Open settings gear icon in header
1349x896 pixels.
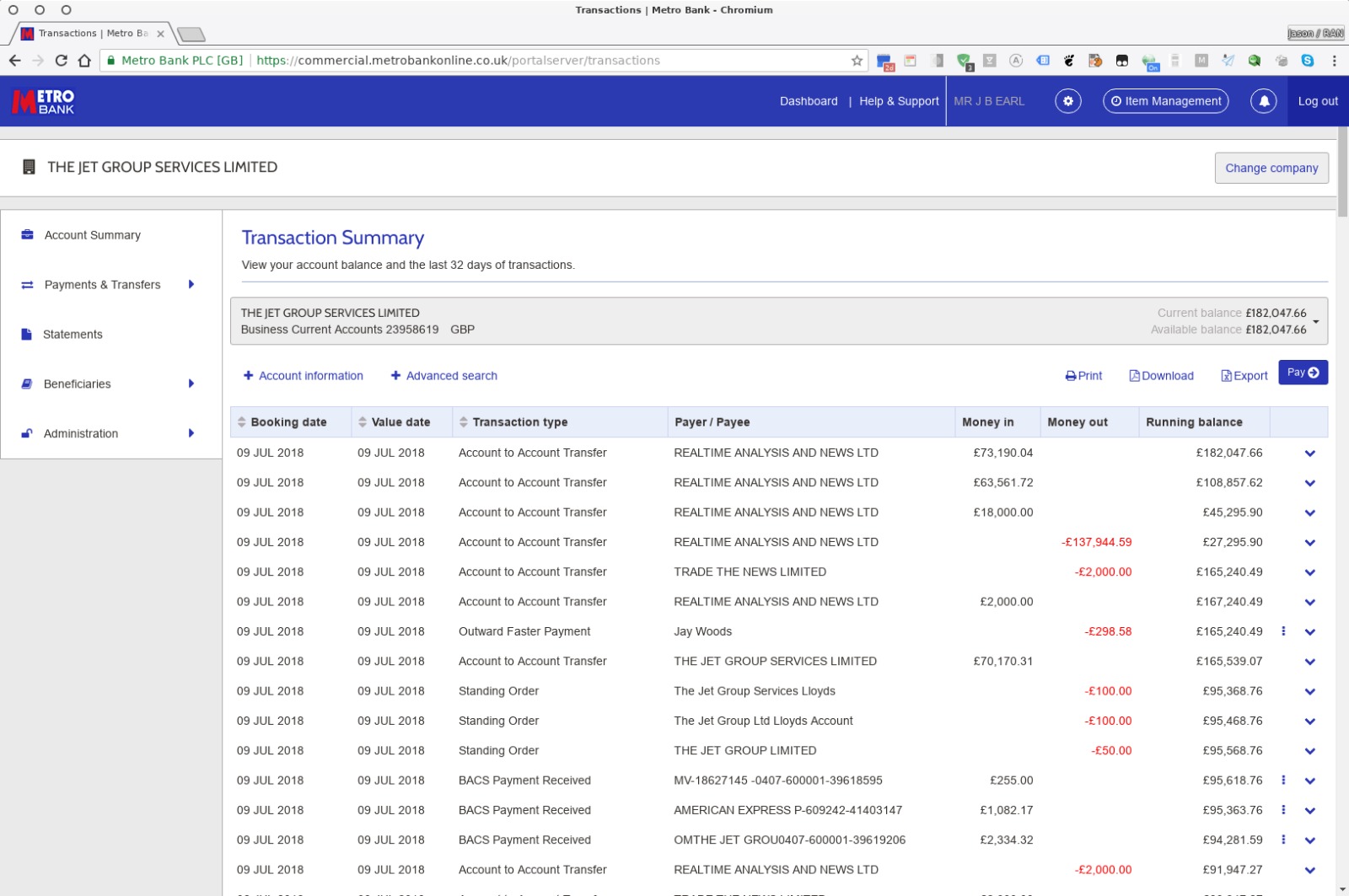[x=1068, y=101]
